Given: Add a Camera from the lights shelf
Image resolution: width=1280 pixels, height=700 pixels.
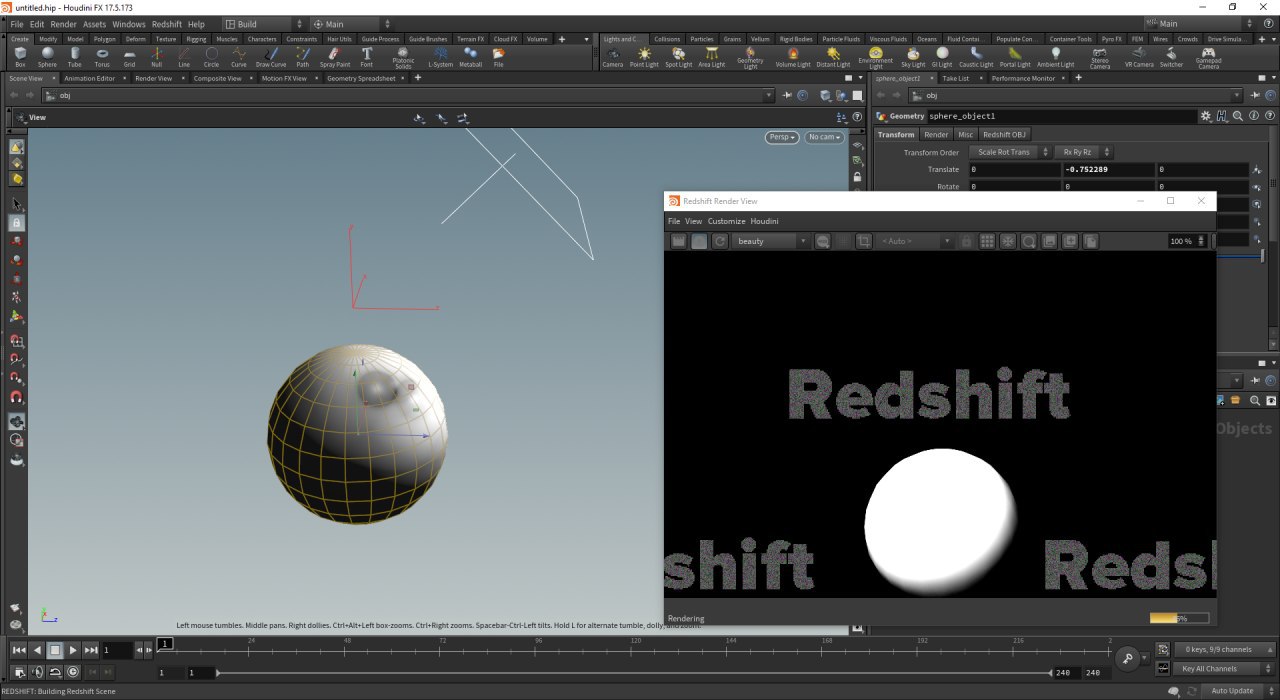Looking at the screenshot, I should pyautogui.click(x=613, y=56).
